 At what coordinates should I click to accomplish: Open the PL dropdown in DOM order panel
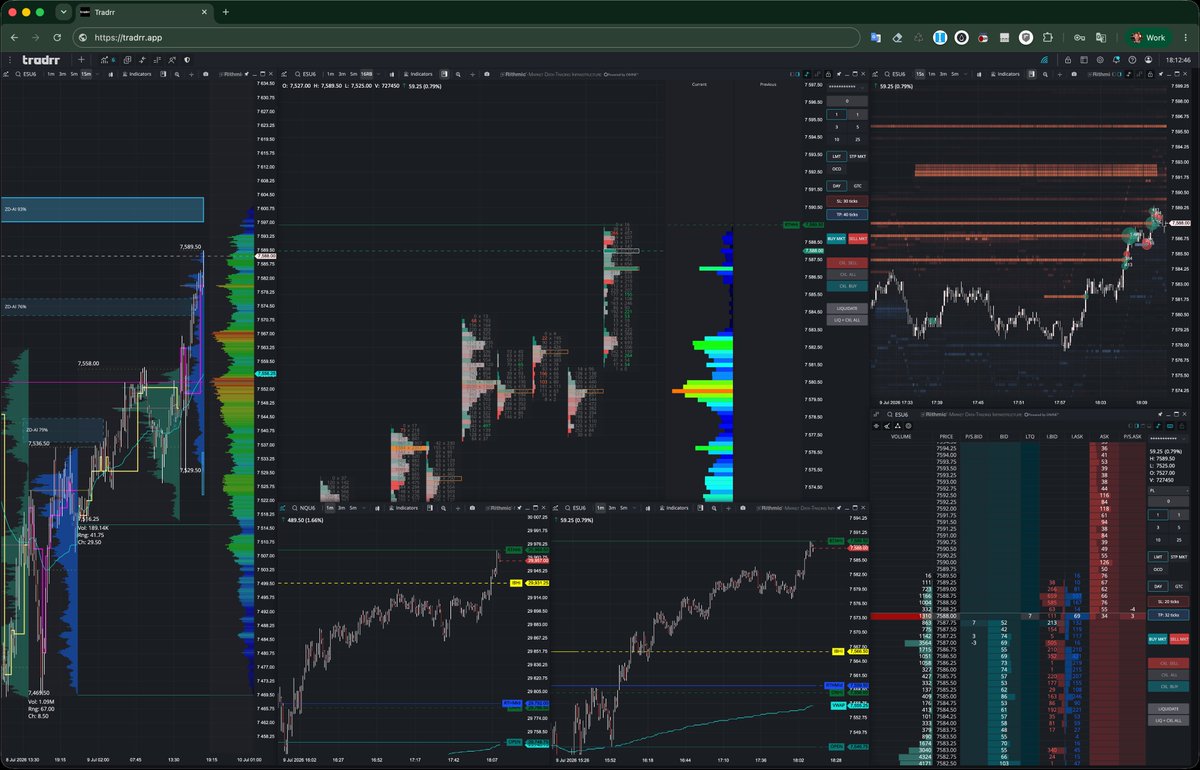pos(1168,491)
